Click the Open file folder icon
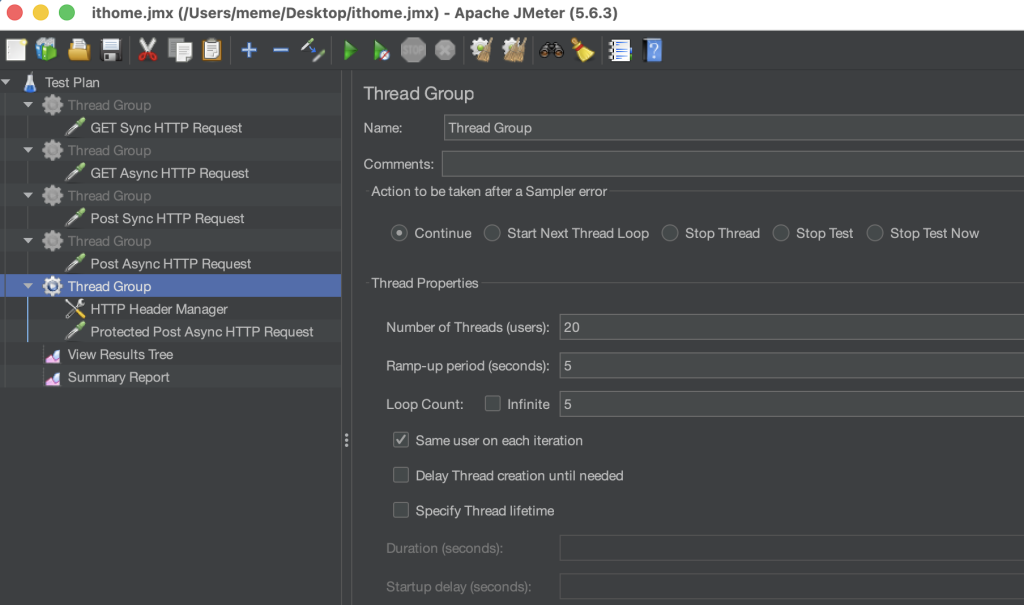 pos(78,50)
